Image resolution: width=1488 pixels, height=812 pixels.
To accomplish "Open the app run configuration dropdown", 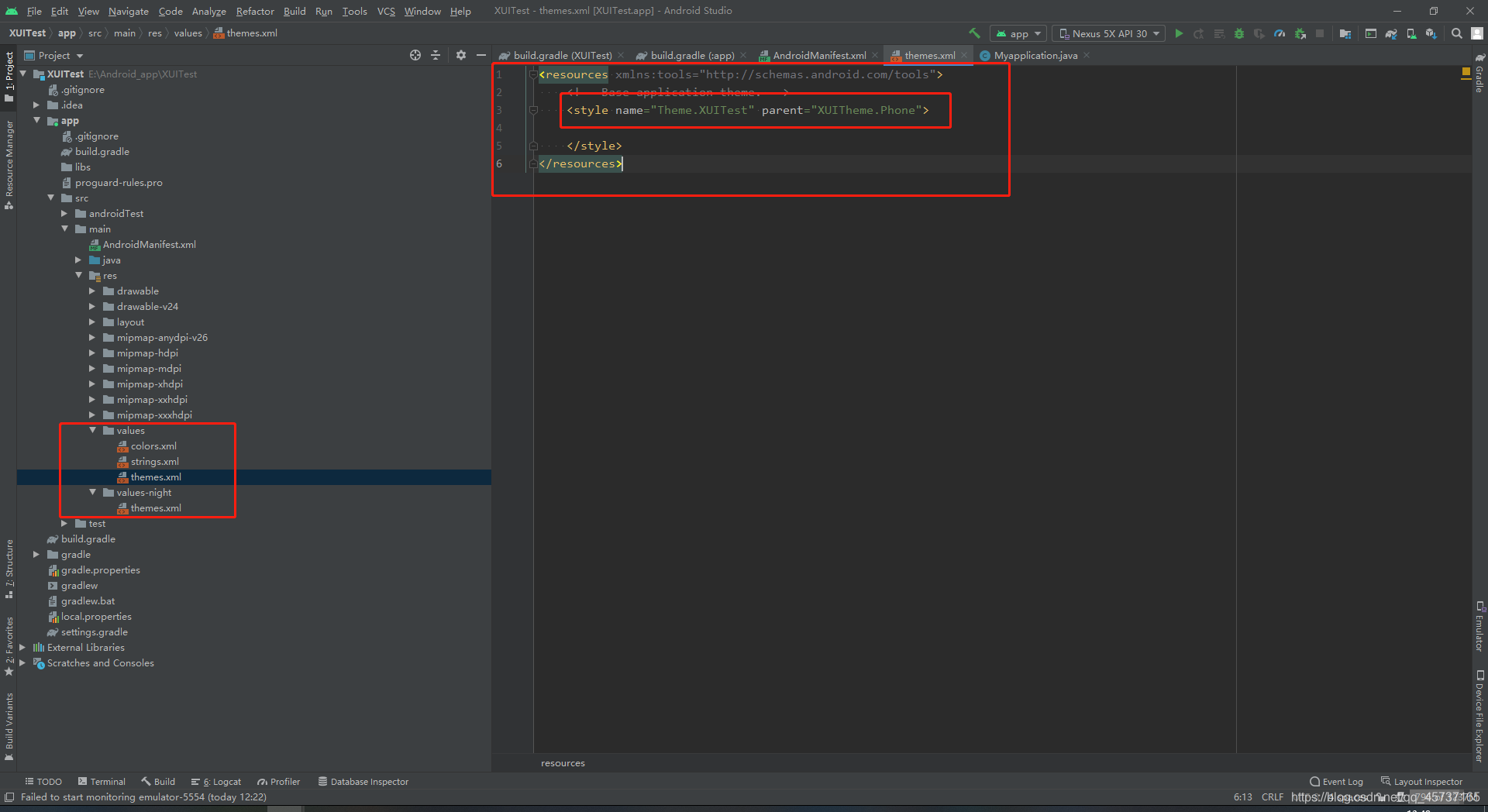I will [x=1018, y=33].
